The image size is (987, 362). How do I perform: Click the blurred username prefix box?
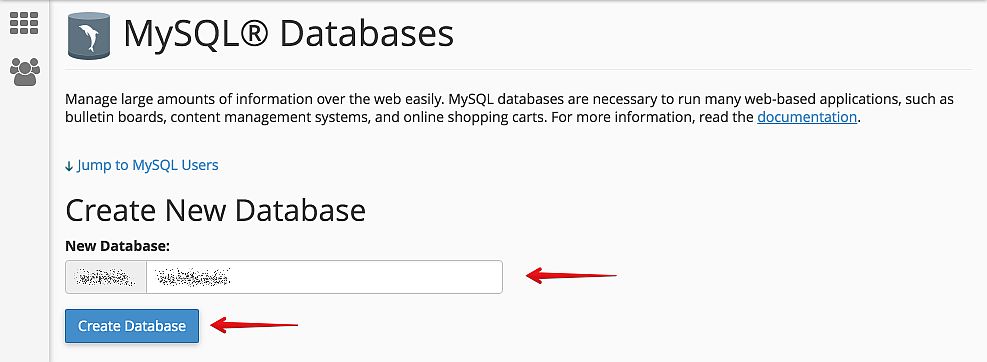tap(106, 277)
